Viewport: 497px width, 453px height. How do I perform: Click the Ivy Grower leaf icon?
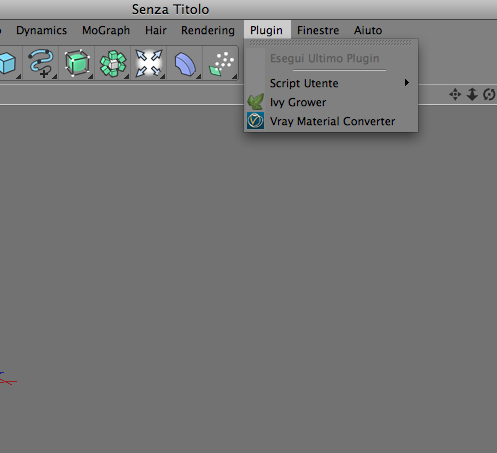click(x=256, y=102)
